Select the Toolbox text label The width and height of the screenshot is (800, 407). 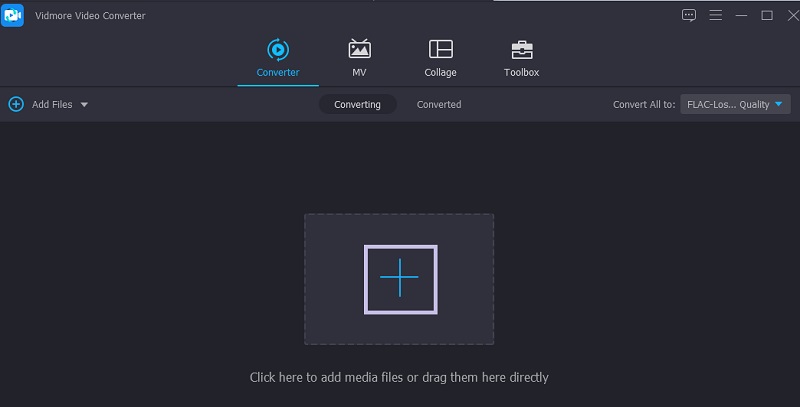(521, 73)
